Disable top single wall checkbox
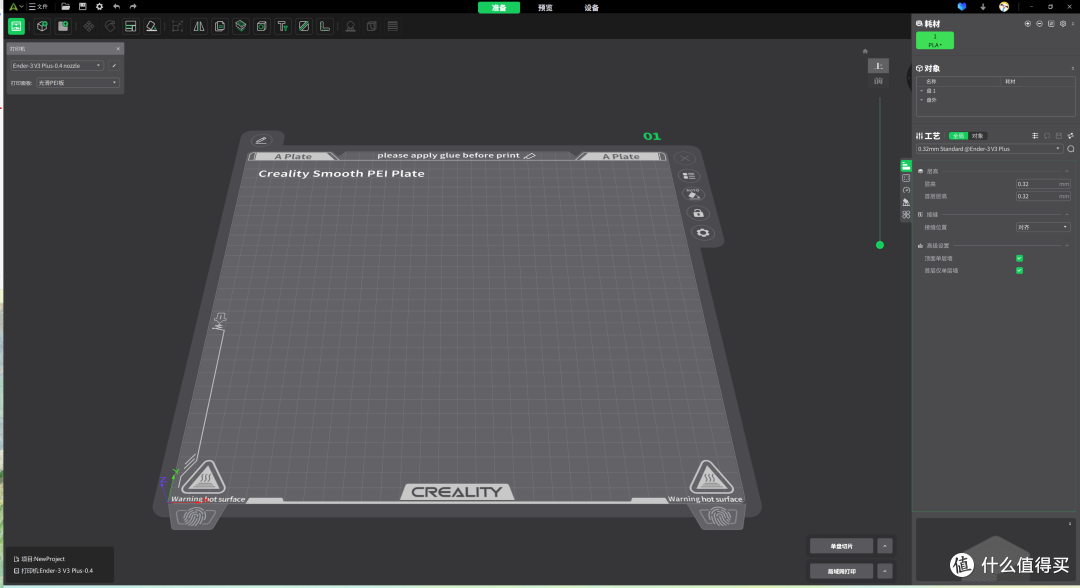 point(1019,258)
